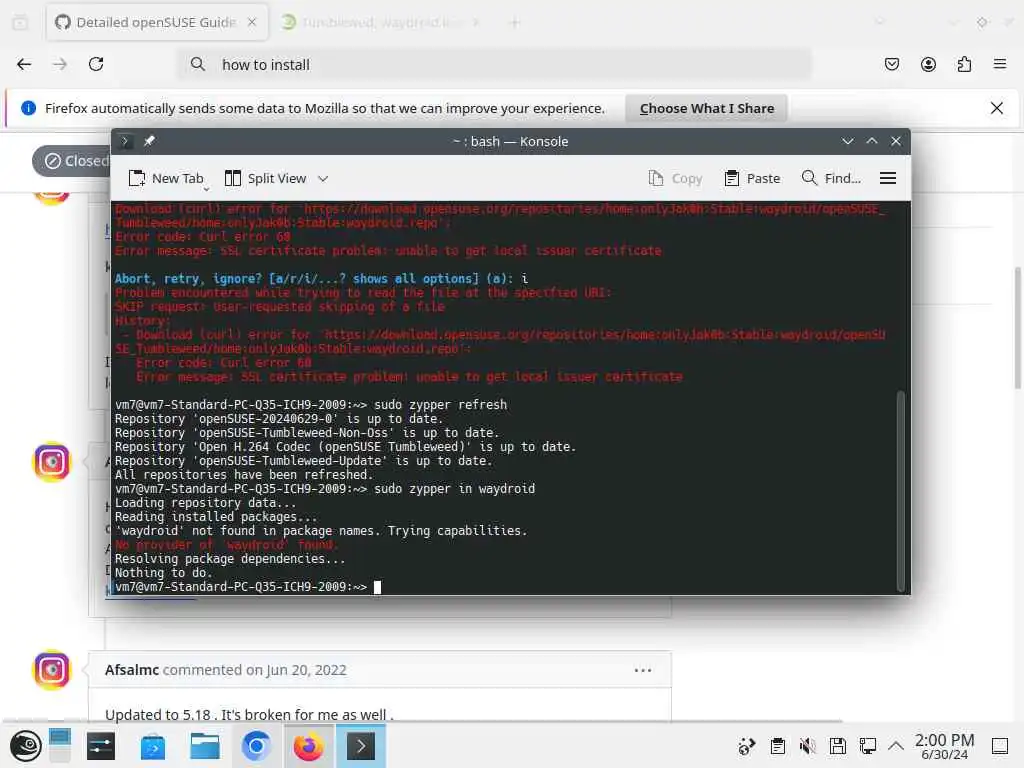Open the software updates tray icon

point(746,746)
